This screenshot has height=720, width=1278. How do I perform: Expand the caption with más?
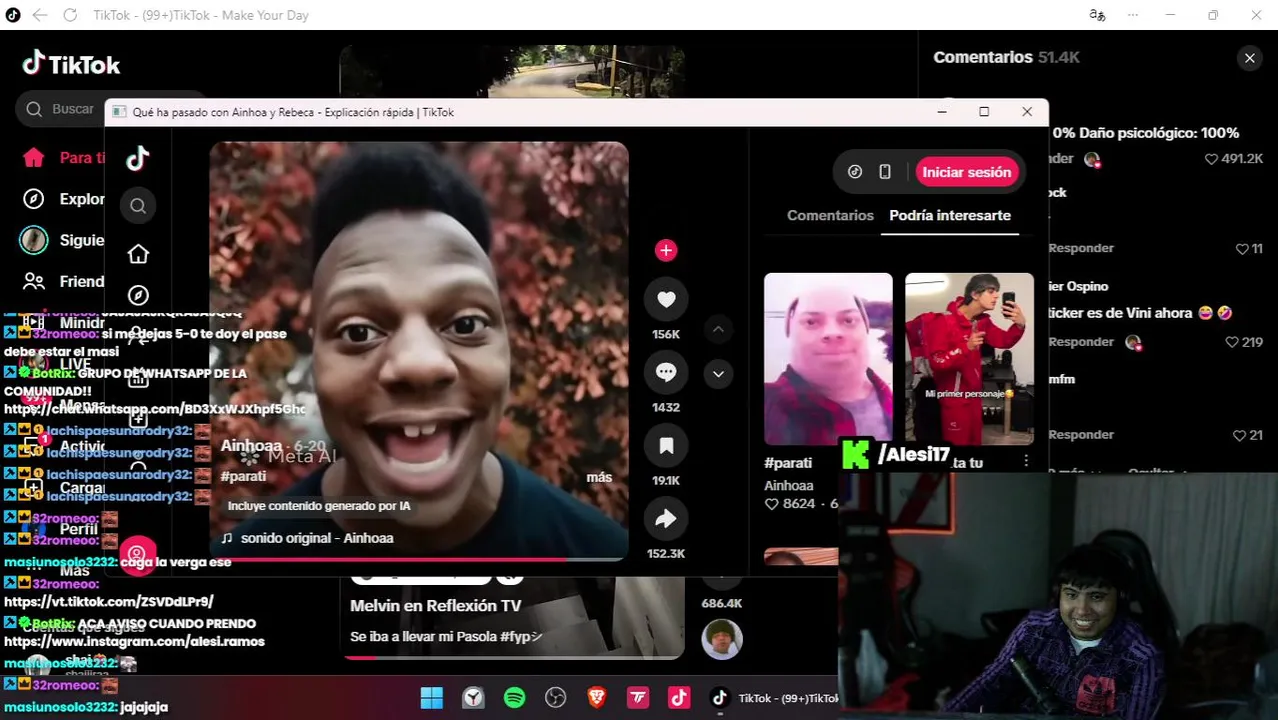599,477
